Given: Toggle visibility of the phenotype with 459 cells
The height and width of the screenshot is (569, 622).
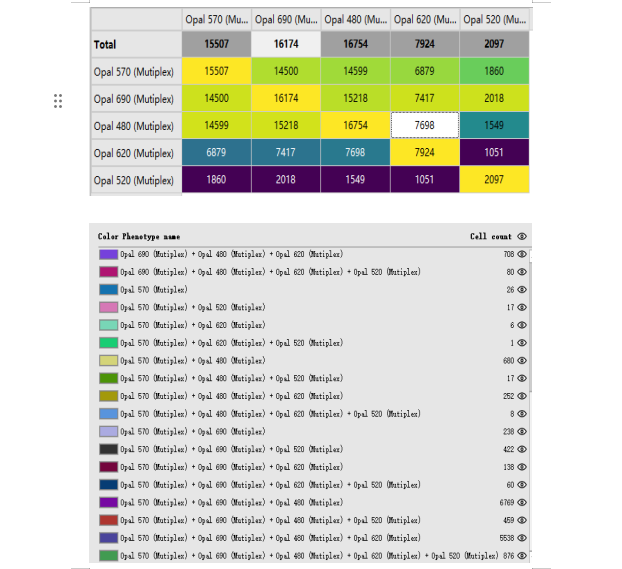Looking at the screenshot, I should click(522, 520).
